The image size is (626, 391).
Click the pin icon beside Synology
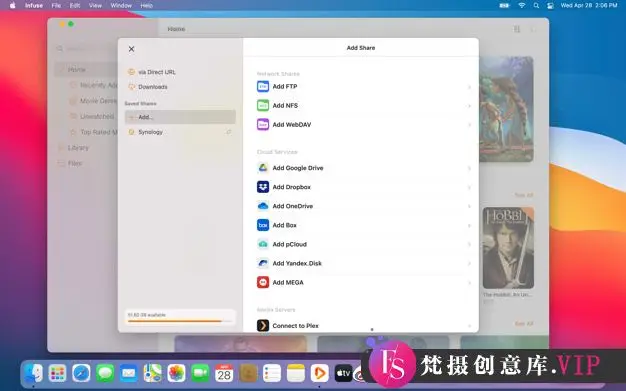(228, 132)
